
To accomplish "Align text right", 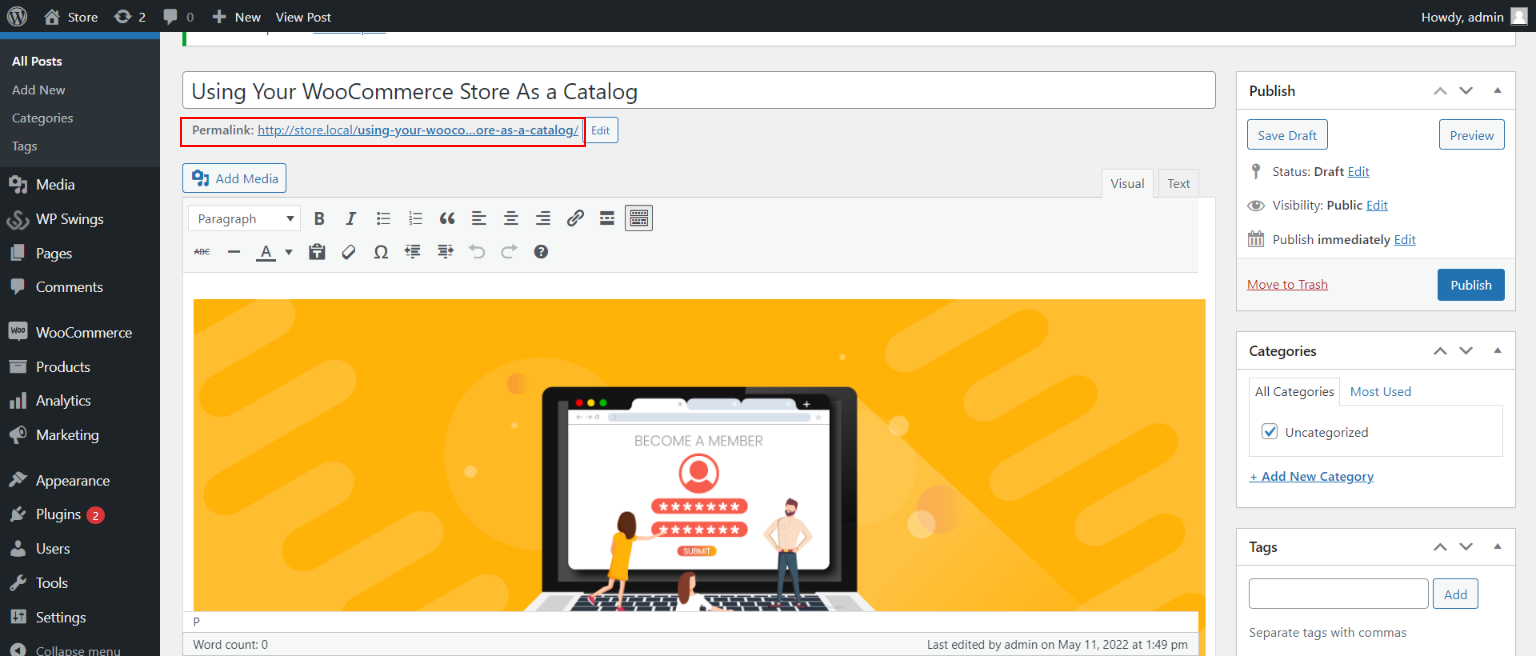I will click(543, 218).
